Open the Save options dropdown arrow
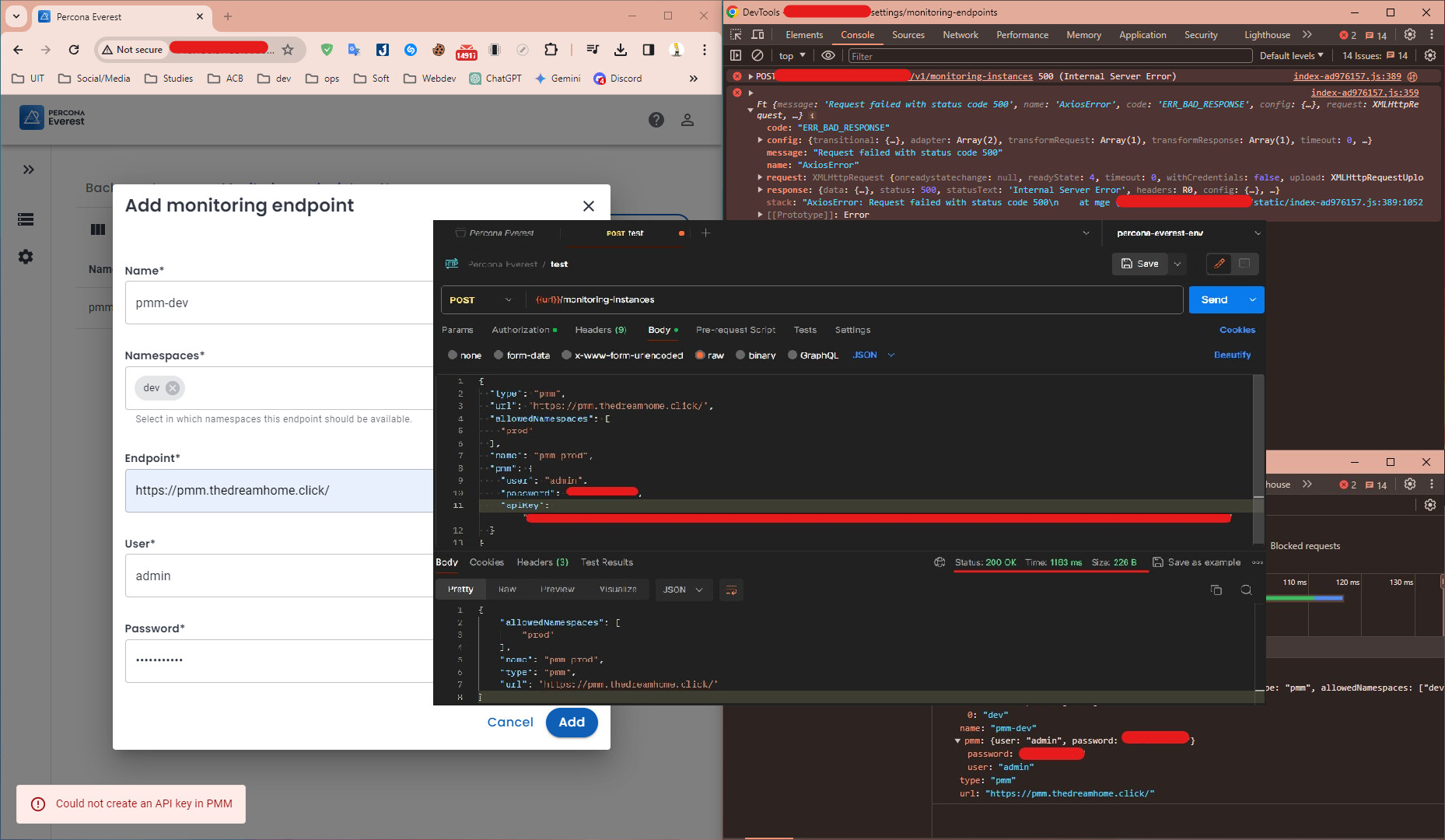The image size is (1445, 840). click(1177, 264)
